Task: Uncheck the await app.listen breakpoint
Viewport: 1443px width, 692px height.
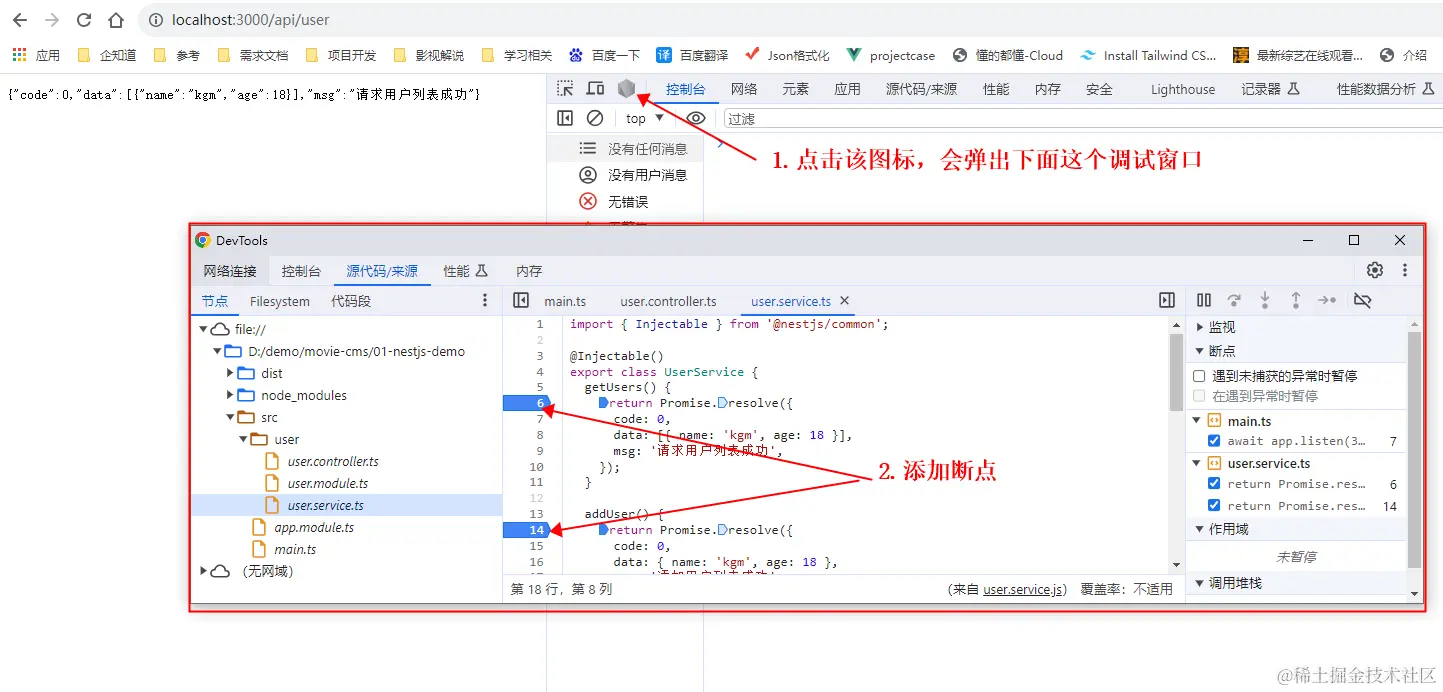Action: 1214,441
